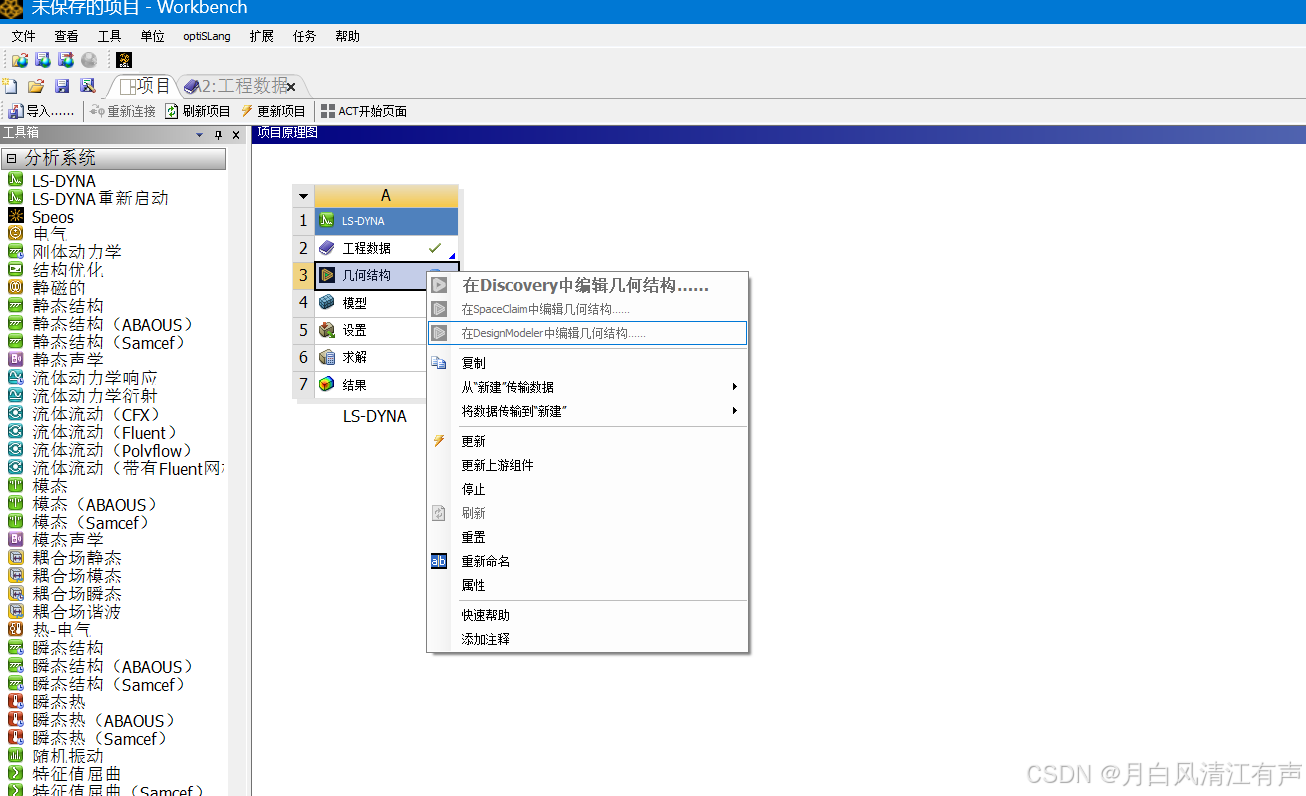The width and height of the screenshot is (1306, 796).
Task: Switch to the A2:工程数据 tab
Action: click(x=236, y=87)
